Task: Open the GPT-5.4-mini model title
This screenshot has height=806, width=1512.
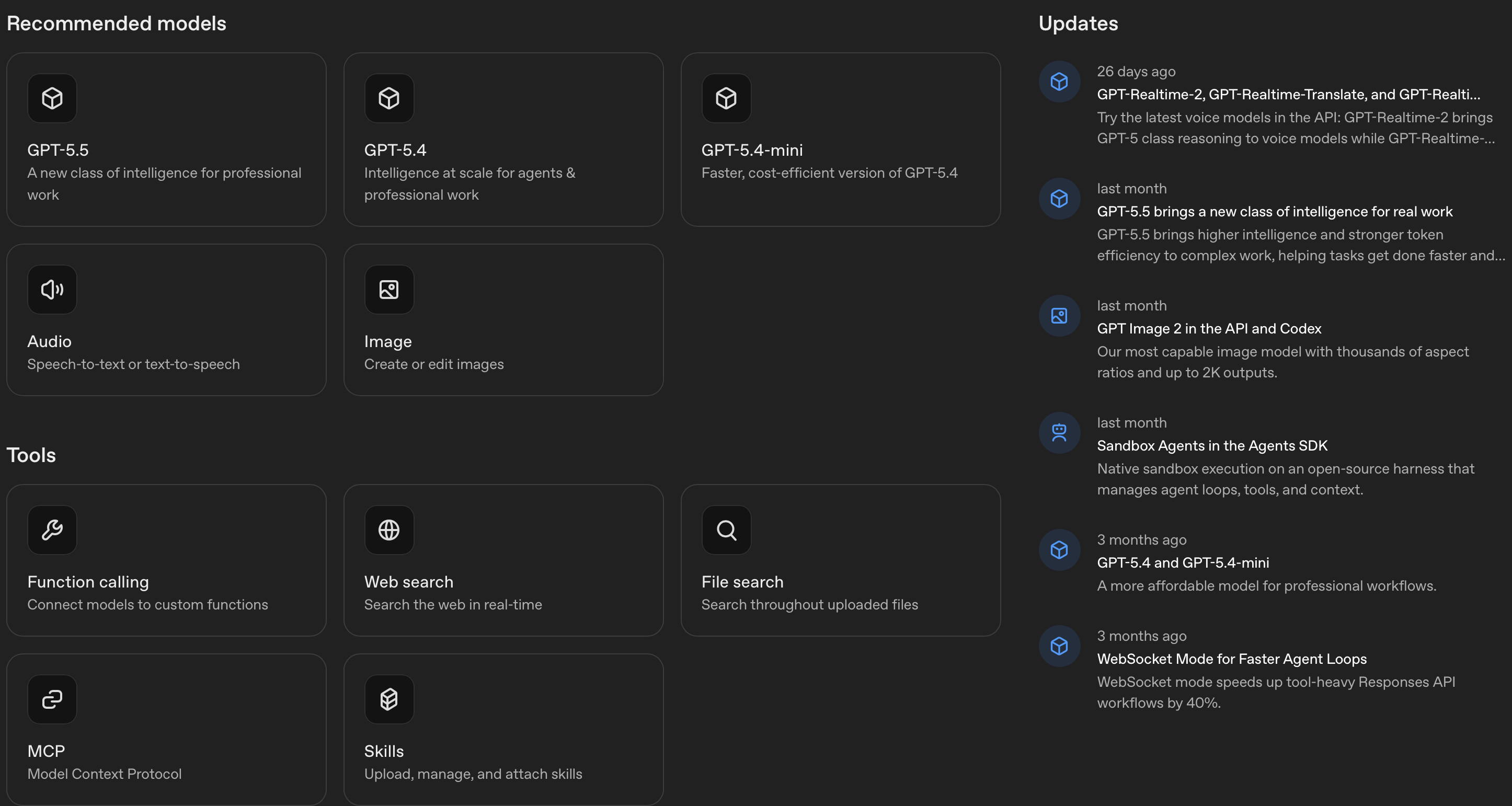Action: [x=752, y=150]
